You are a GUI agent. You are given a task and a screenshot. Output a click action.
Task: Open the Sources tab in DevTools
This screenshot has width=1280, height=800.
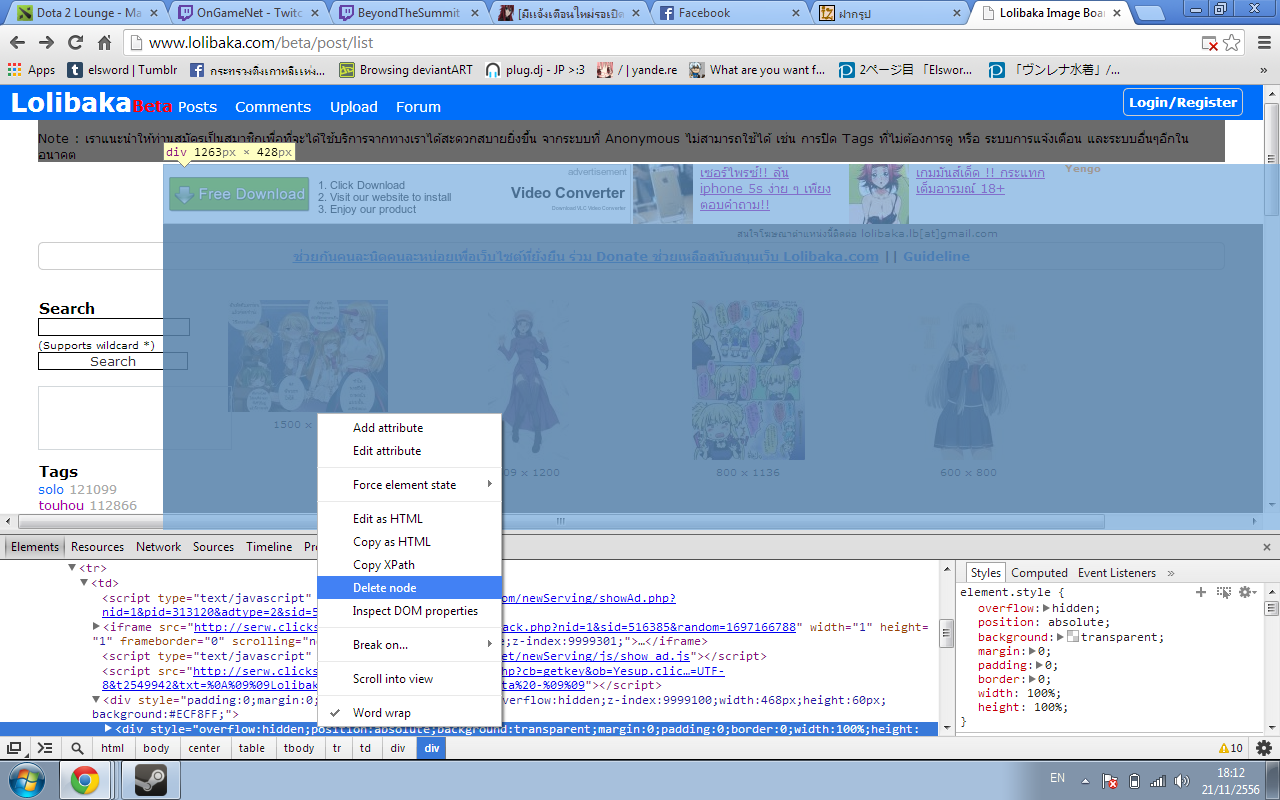(x=213, y=547)
